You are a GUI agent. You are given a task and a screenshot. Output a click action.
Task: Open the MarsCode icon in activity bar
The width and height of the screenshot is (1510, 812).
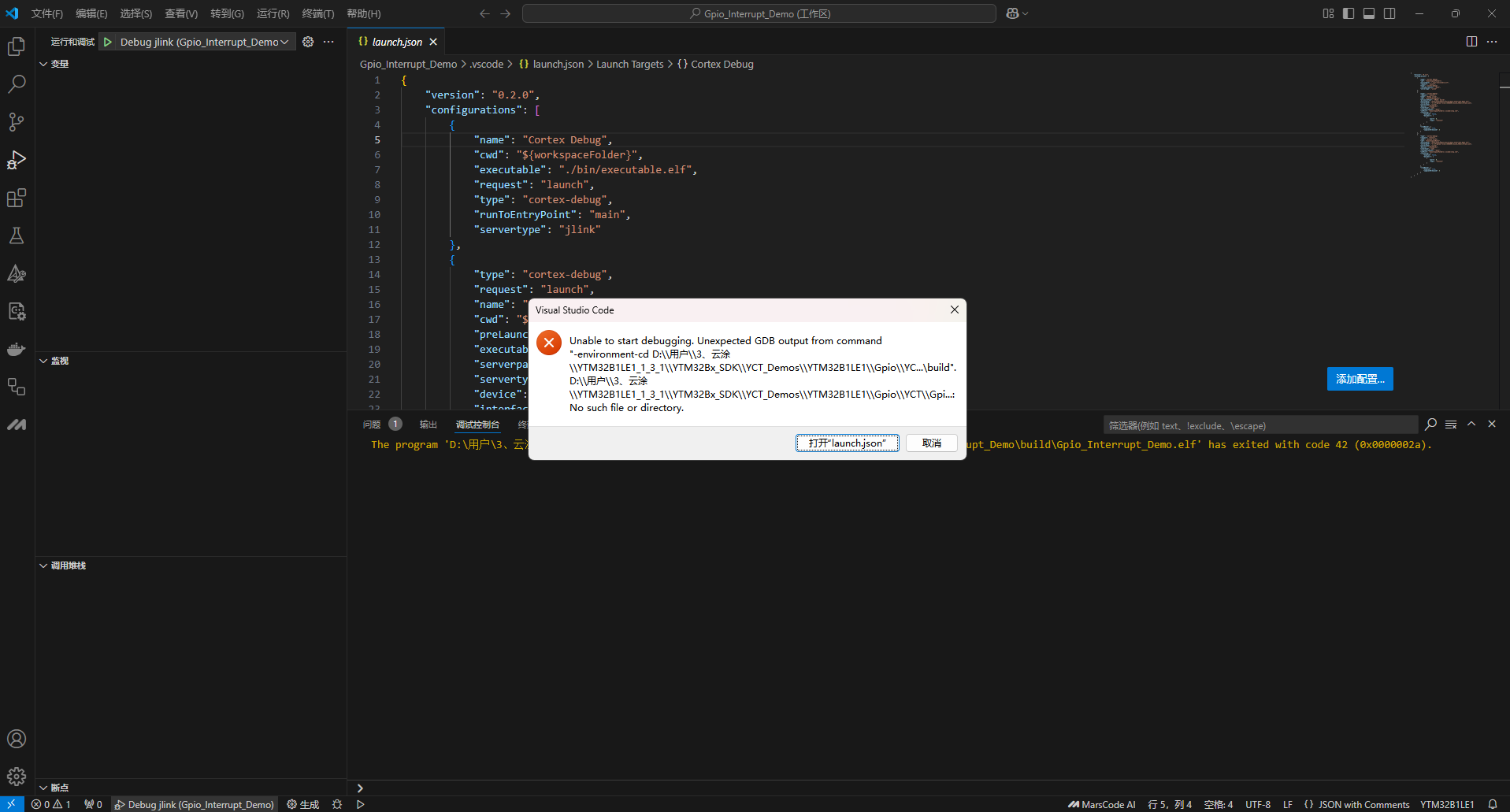pos(17,425)
